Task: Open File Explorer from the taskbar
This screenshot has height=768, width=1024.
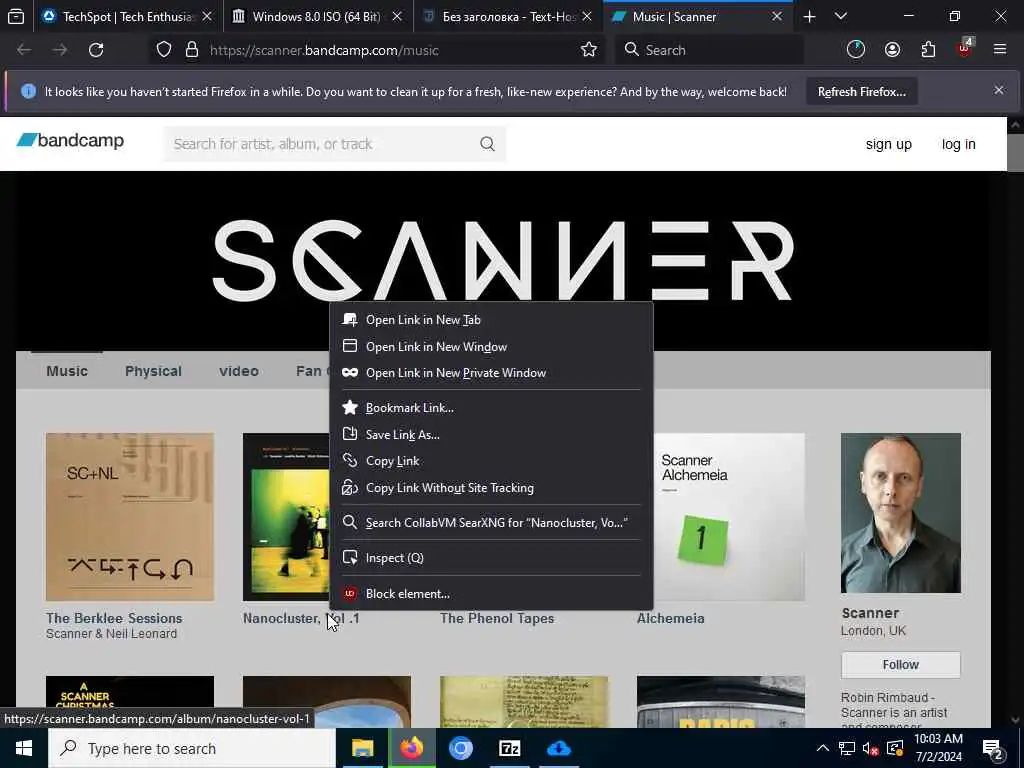Action: 362,748
